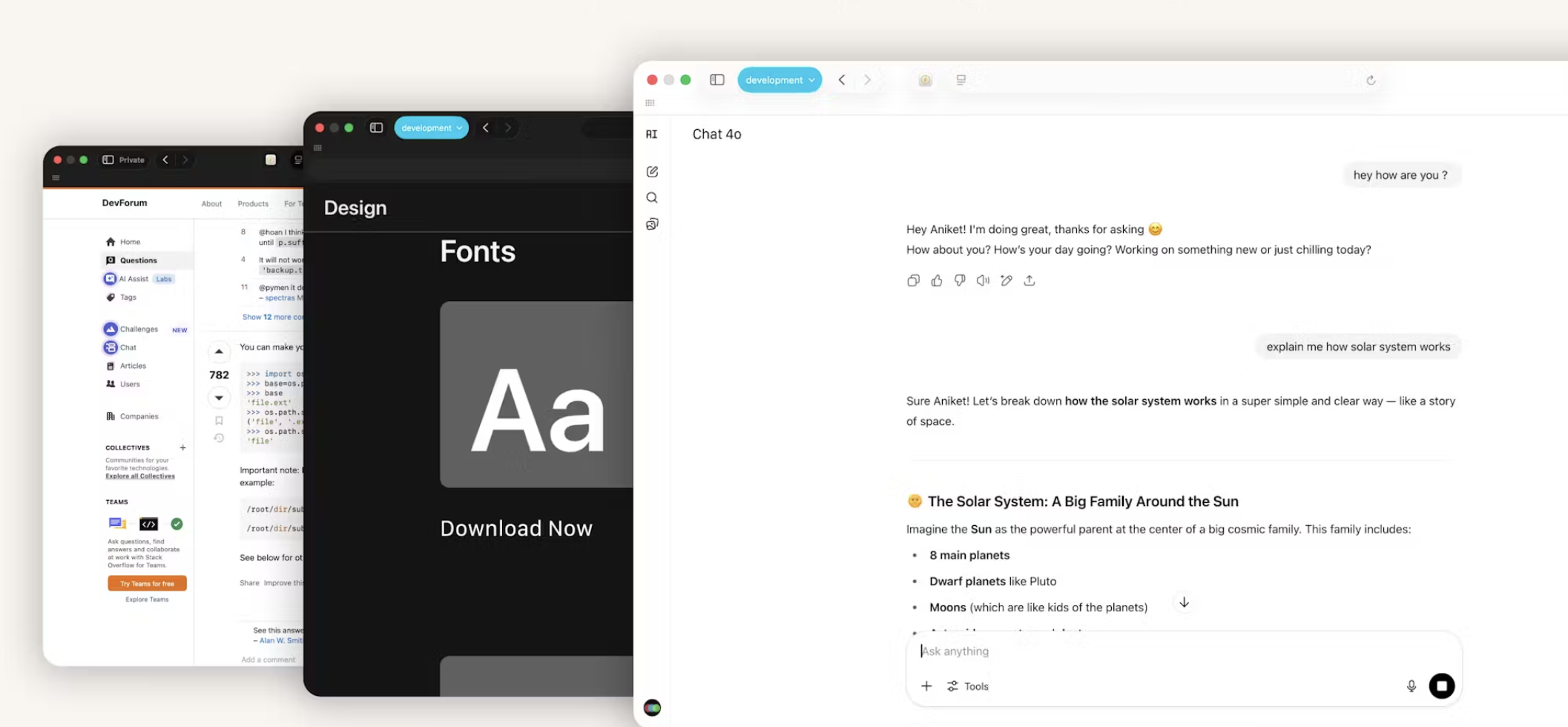Viewport: 1568px width, 727px height.
Task: Toggle sidebar in the Private DevForum window
Action: [x=108, y=159]
